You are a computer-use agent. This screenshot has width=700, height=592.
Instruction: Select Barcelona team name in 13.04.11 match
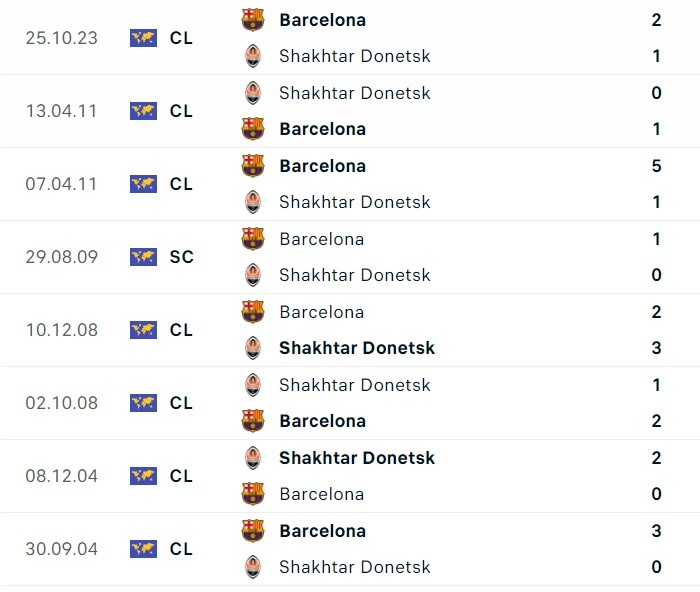coord(322,129)
